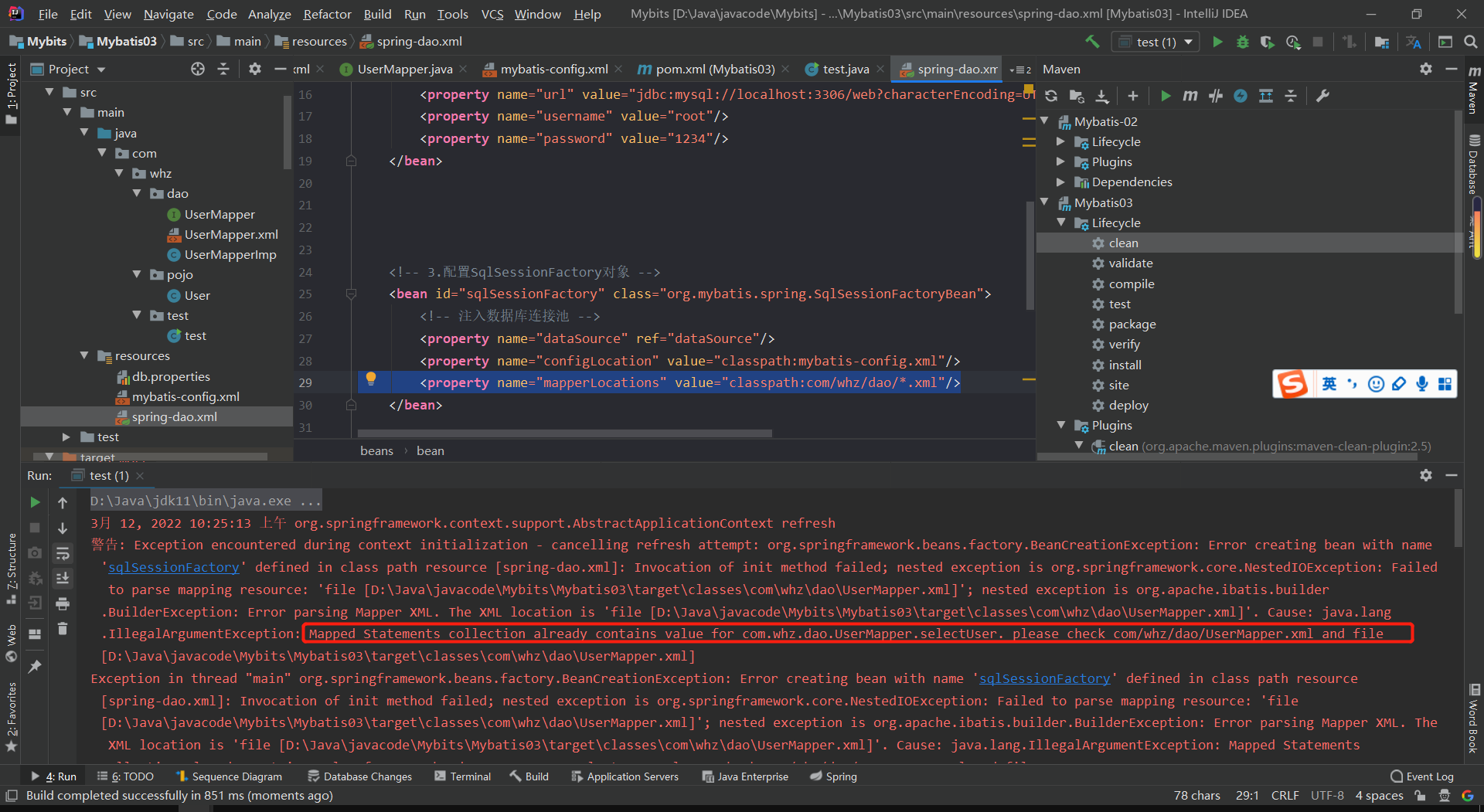The width and height of the screenshot is (1484, 812).
Task: Switch to the UserMapper.java editor tab
Action: tap(404, 69)
